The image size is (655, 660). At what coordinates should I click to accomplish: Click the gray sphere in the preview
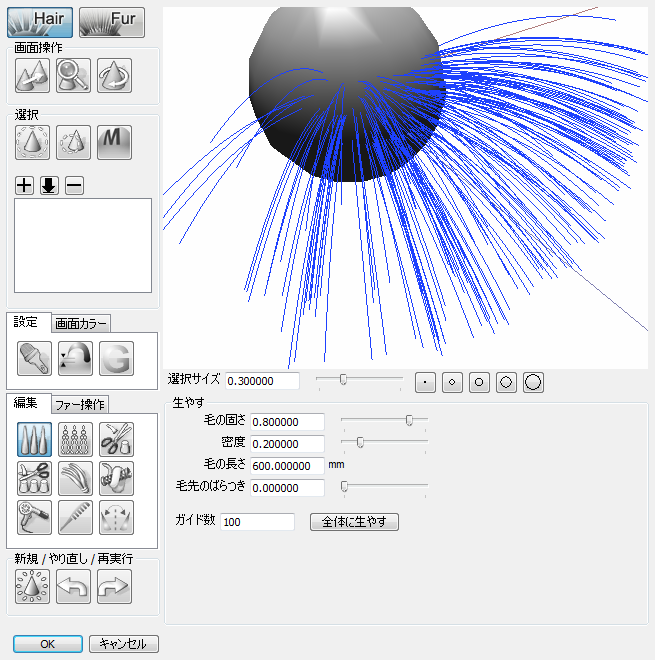click(x=346, y=93)
